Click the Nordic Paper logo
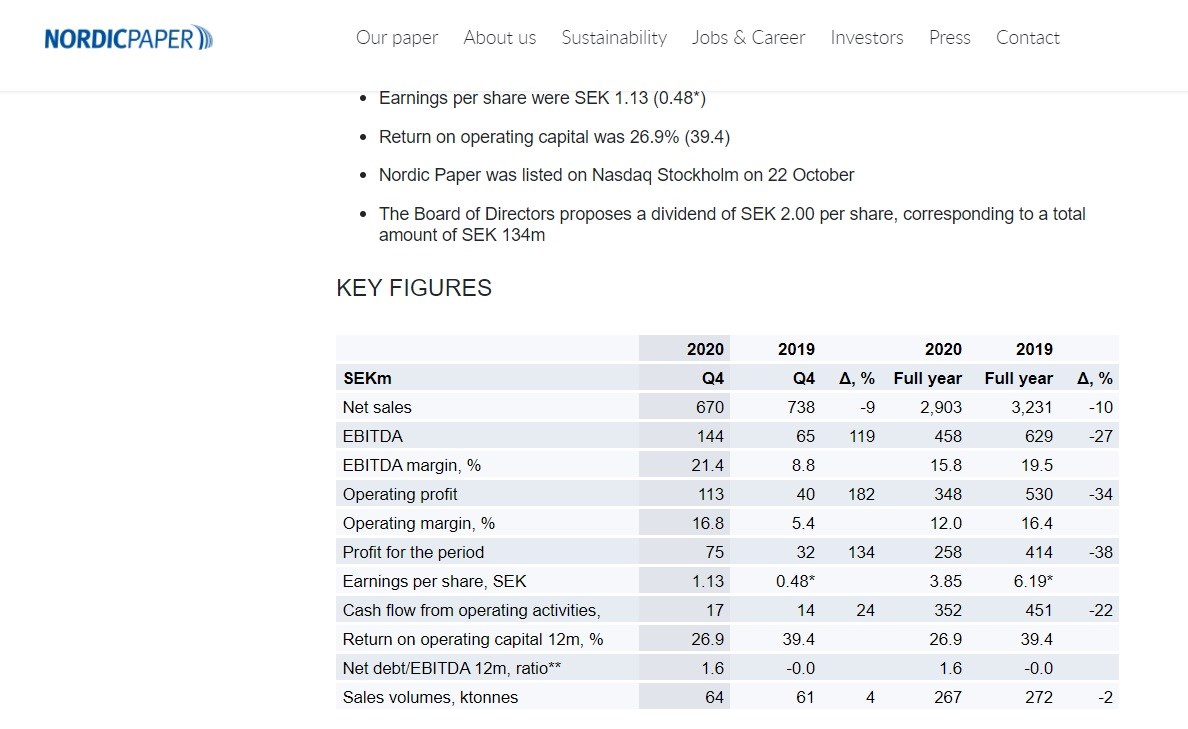Viewport: 1188px width, 729px height. (128, 38)
